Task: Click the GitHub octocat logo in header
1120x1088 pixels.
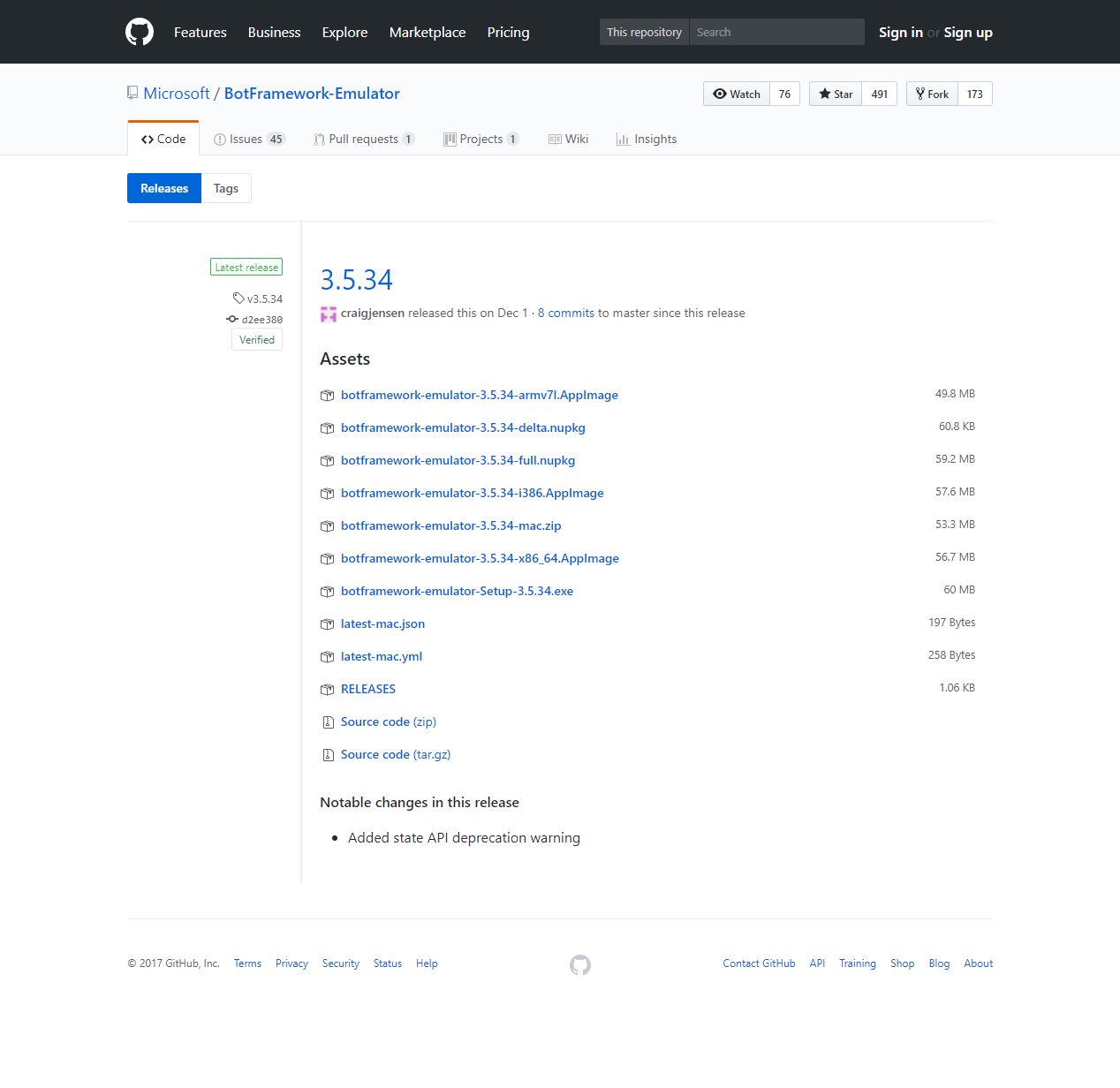Action: [x=139, y=32]
